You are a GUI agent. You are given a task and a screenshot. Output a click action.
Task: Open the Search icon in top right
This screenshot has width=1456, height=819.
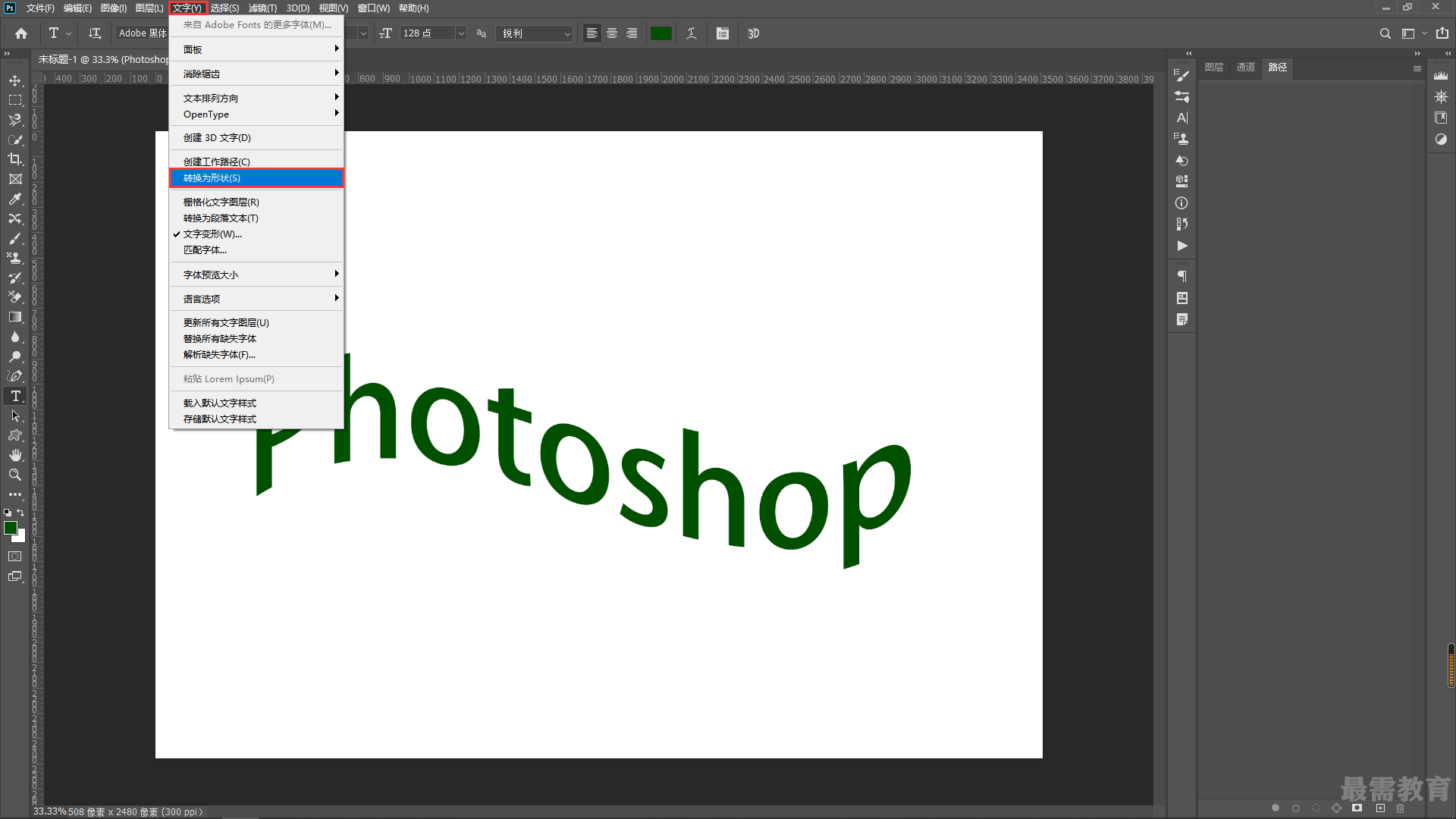[1385, 33]
